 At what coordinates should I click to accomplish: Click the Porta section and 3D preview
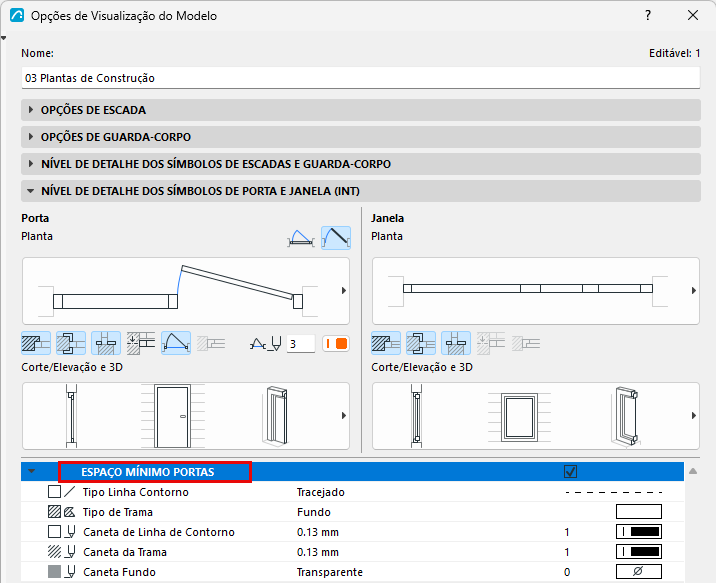(x=186, y=416)
